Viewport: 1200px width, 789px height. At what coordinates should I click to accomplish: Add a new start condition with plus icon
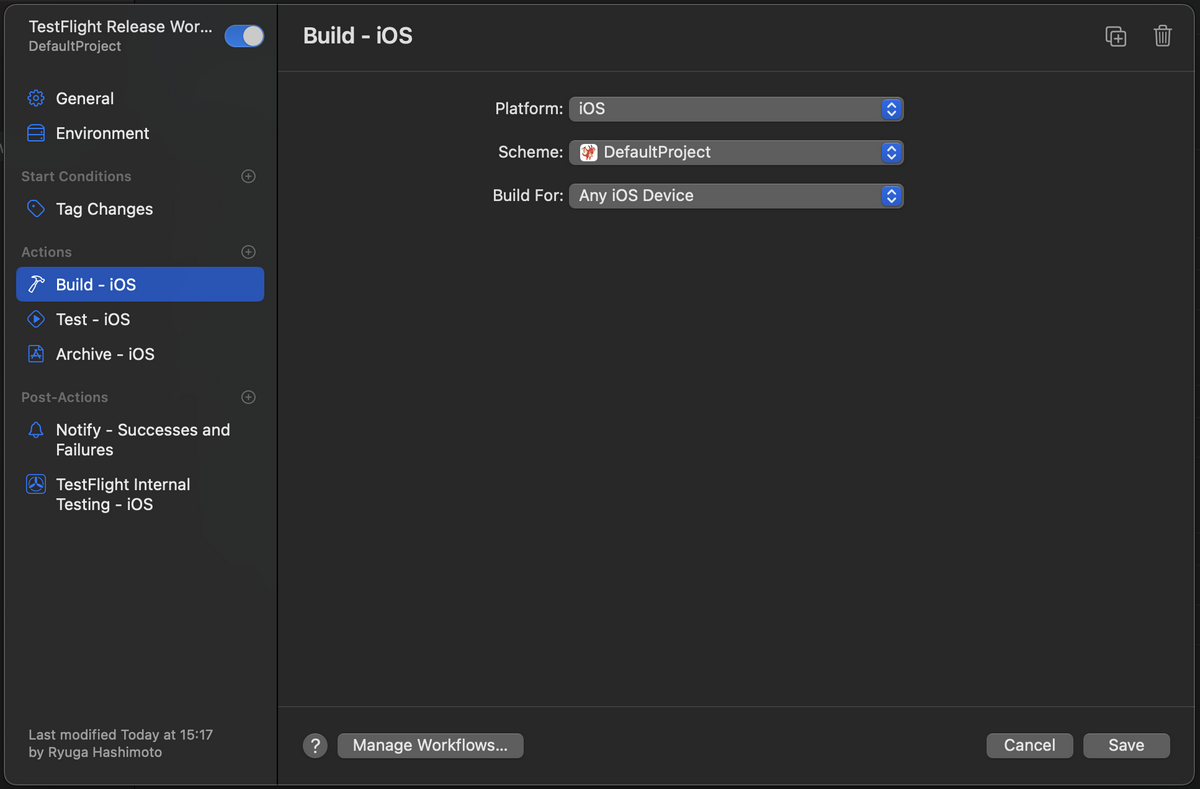pyautogui.click(x=249, y=176)
